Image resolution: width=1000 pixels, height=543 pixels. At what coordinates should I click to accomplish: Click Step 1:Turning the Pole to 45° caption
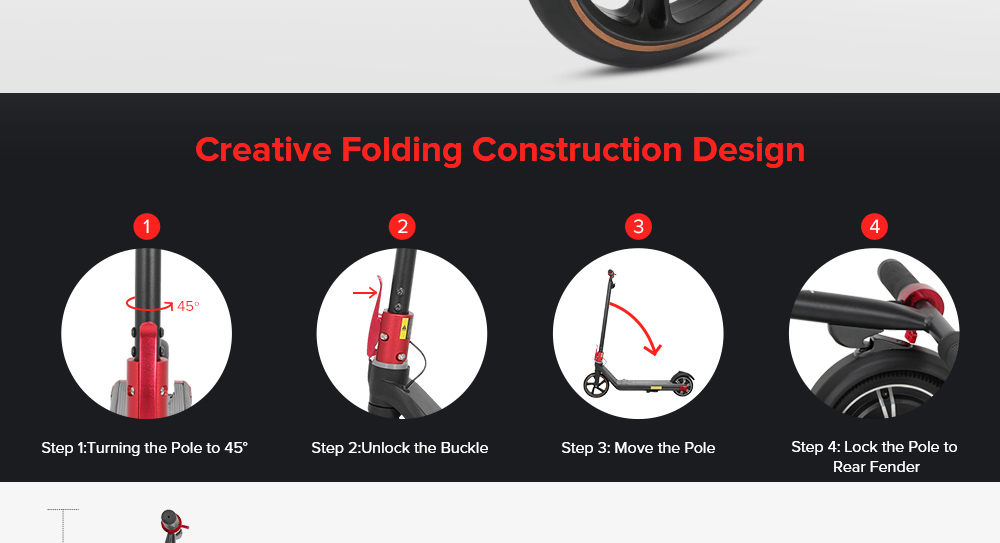tap(145, 448)
